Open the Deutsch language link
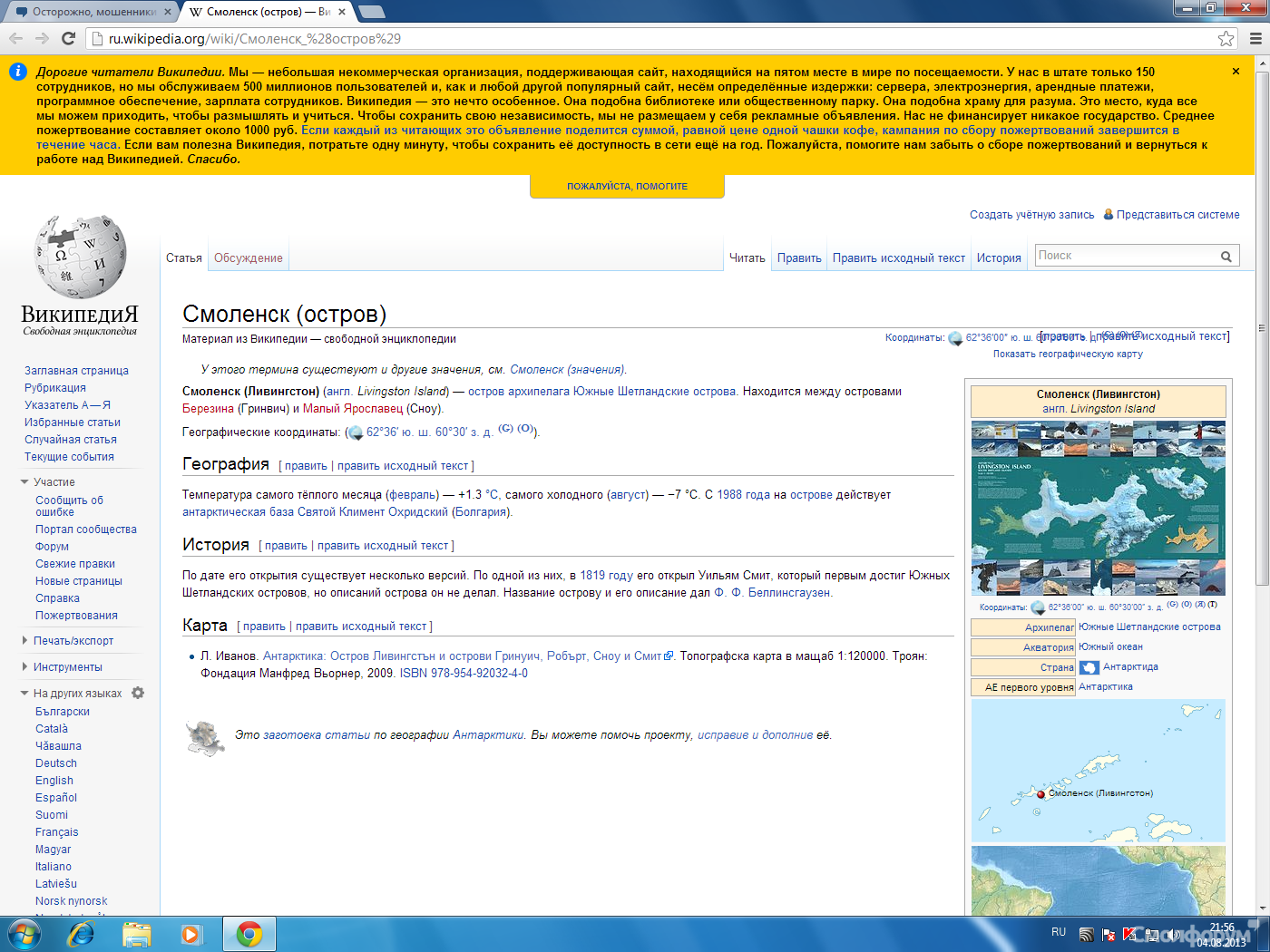Image resolution: width=1270 pixels, height=952 pixels. 56,763
